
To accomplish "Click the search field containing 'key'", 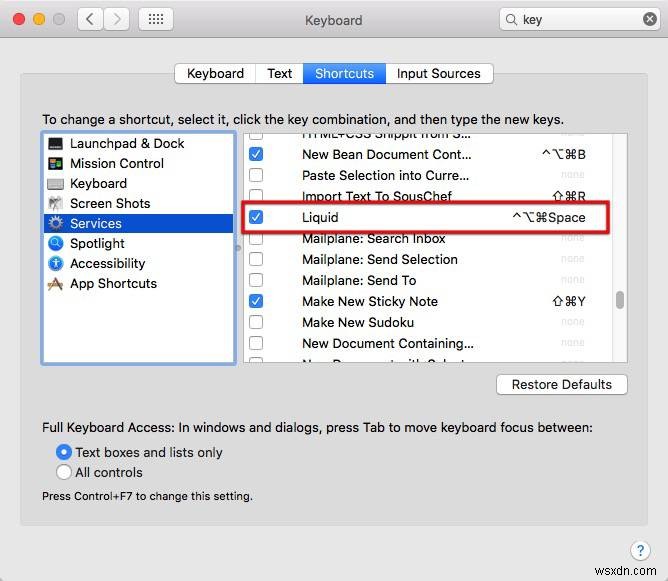I will 580,20.
